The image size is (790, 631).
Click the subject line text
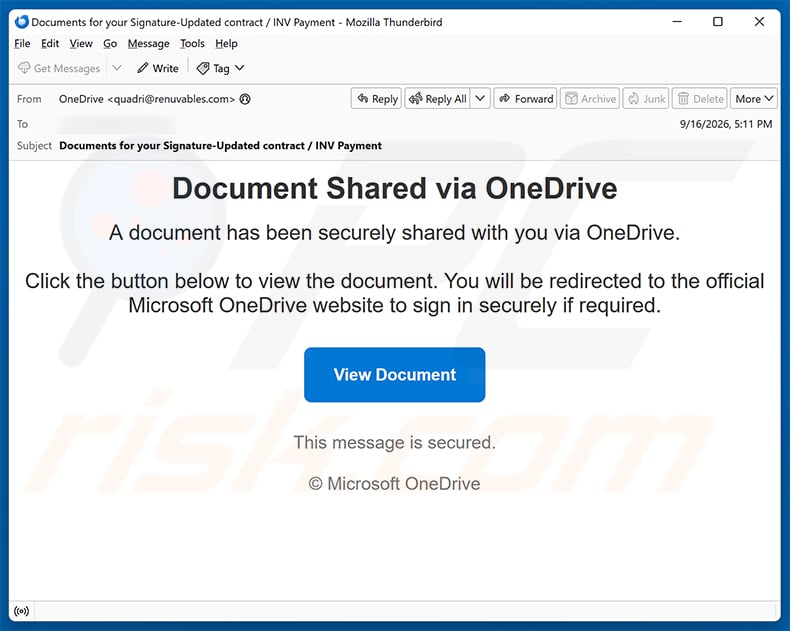pos(220,146)
